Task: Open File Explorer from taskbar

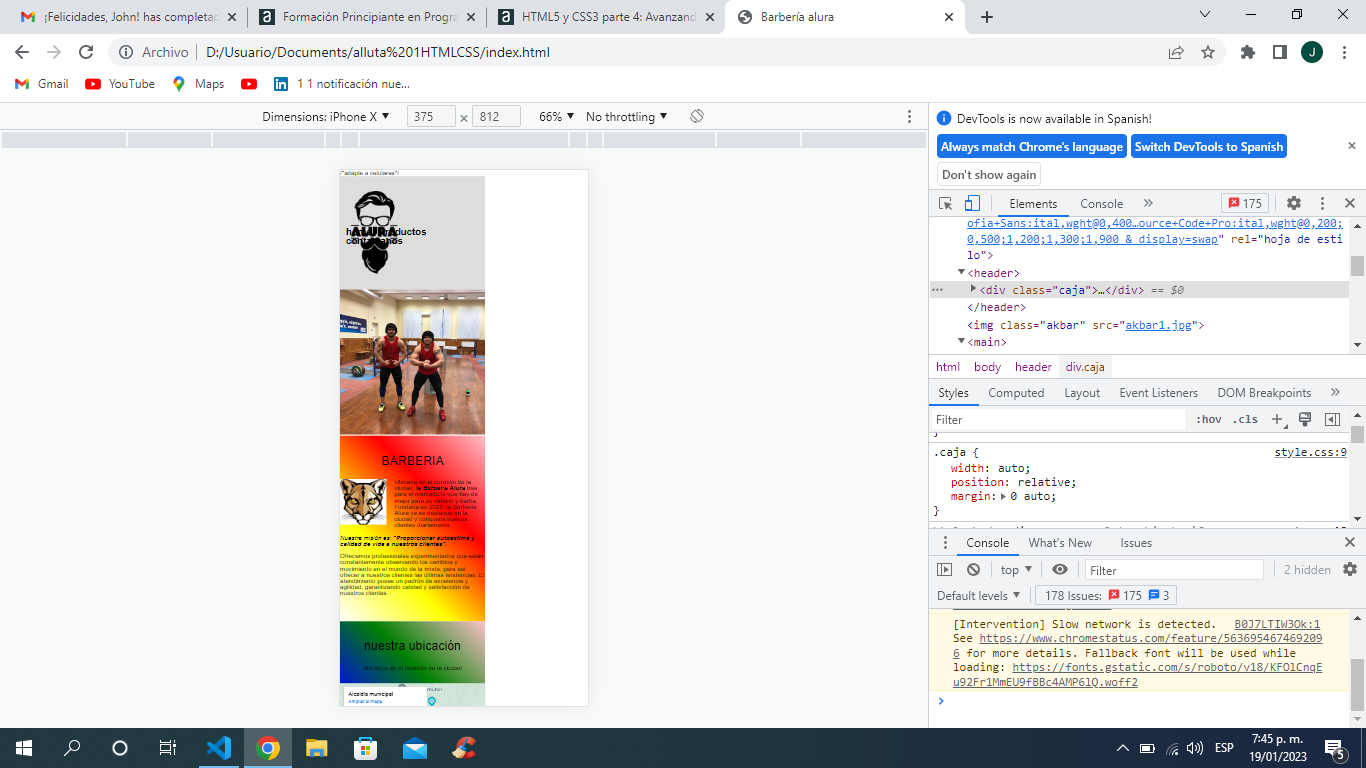Action: (316, 748)
